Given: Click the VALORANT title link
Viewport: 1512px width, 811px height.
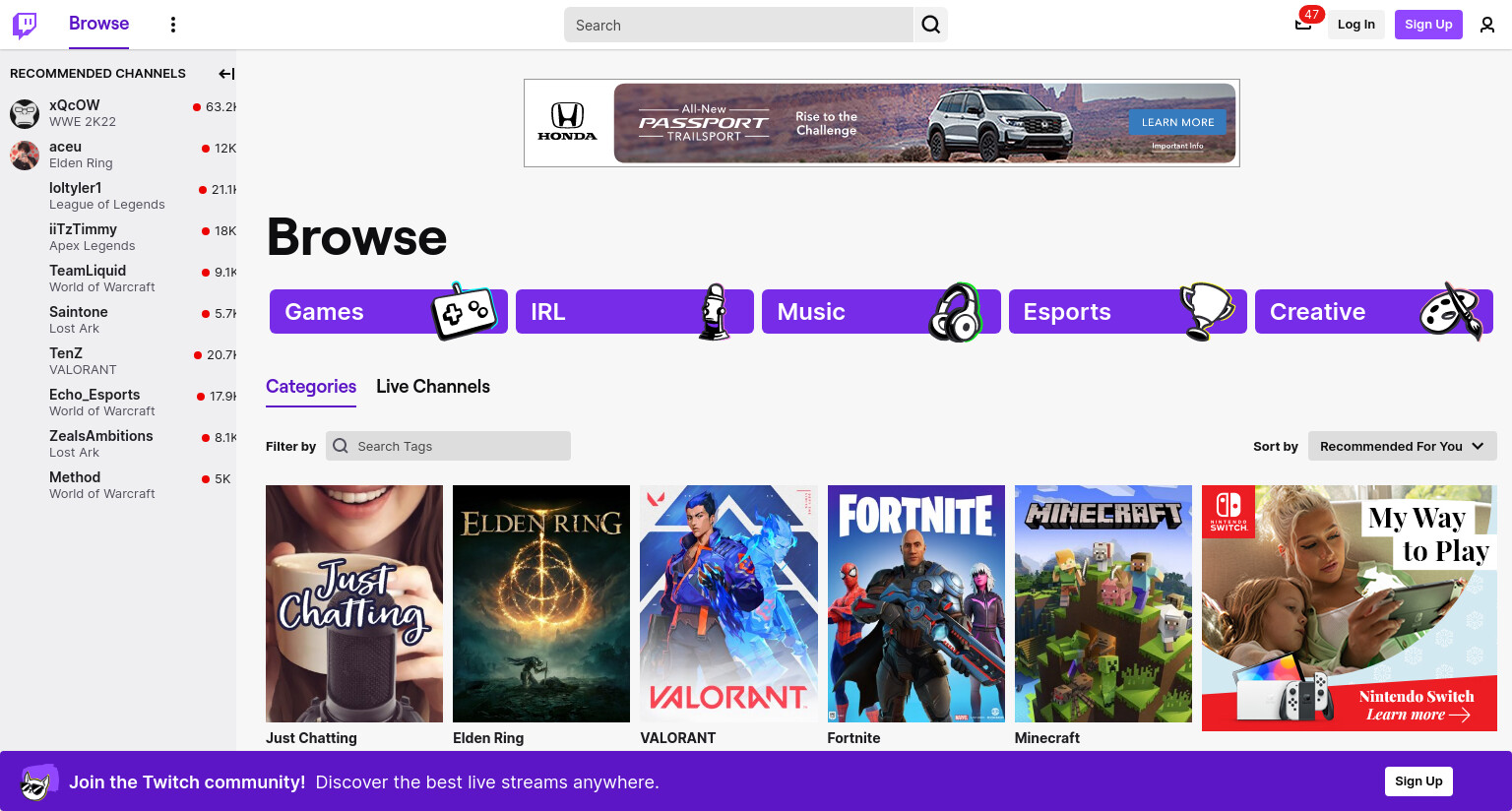Looking at the screenshot, I should pos(678,738).
